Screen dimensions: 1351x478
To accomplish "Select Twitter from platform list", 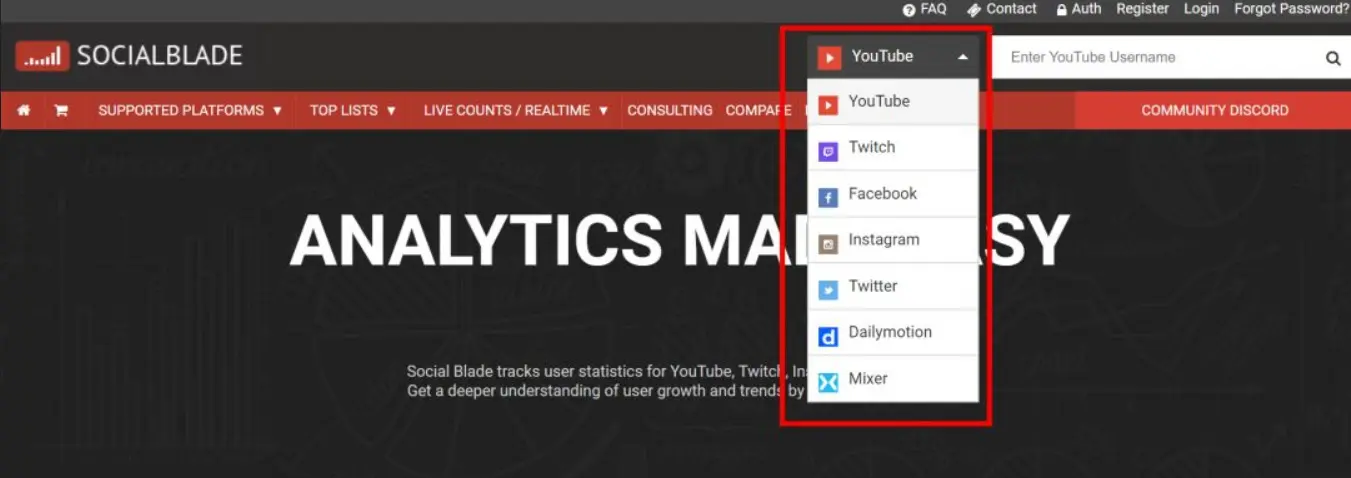I will (873, 286).
